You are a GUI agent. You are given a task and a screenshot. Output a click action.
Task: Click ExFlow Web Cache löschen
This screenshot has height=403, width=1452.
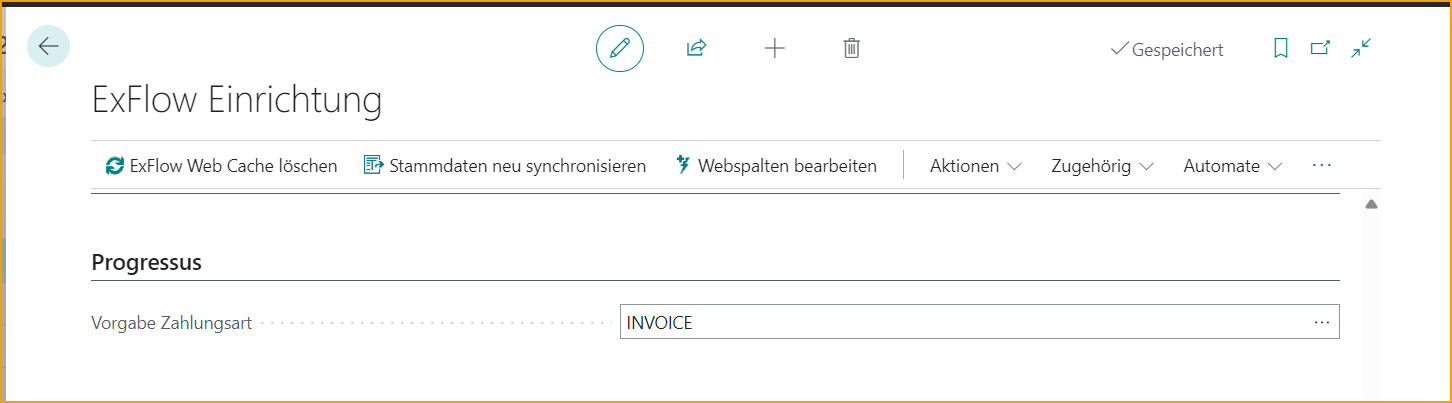pyautogui.click(x=221, y=166)
